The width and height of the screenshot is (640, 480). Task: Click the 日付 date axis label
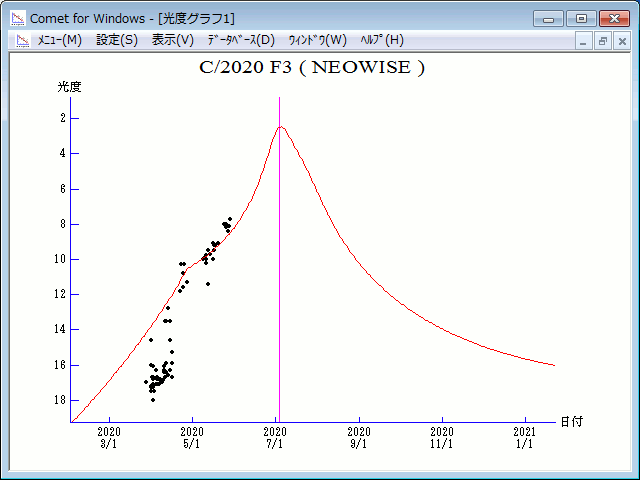tap(572, 422)
